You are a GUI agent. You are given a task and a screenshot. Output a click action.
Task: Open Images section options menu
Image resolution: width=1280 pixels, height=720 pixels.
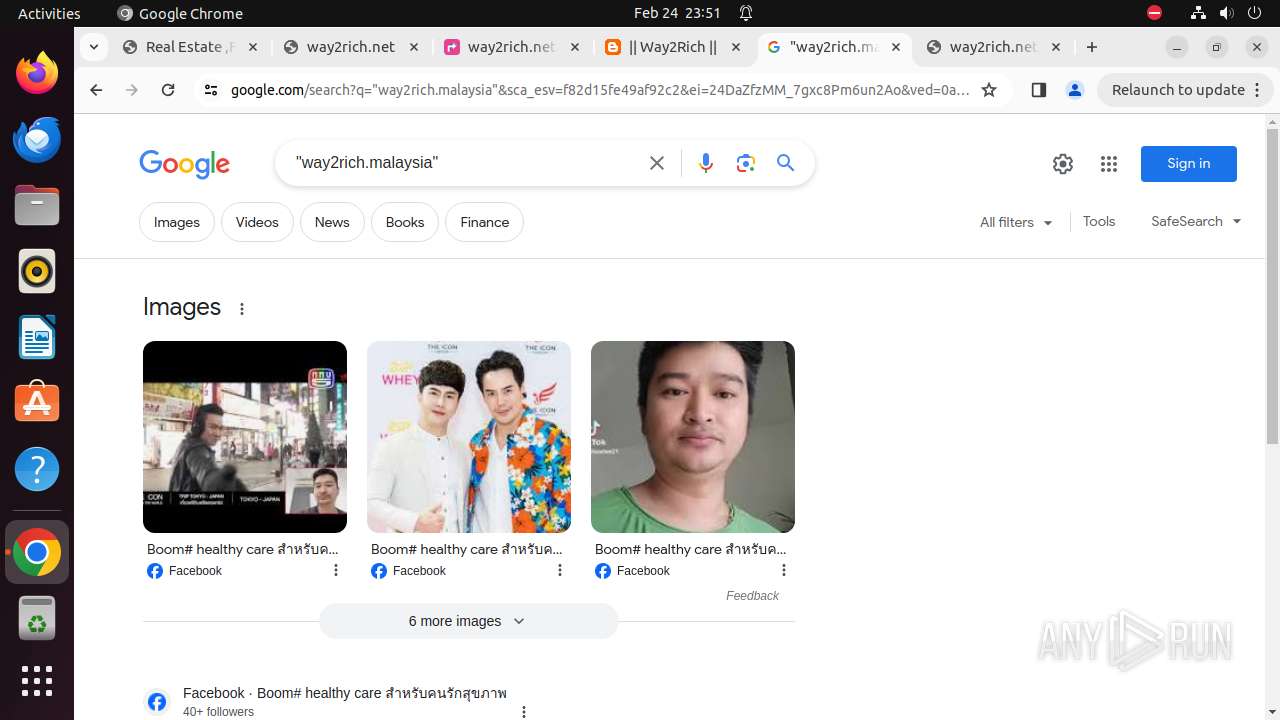[x=242, y=309]
